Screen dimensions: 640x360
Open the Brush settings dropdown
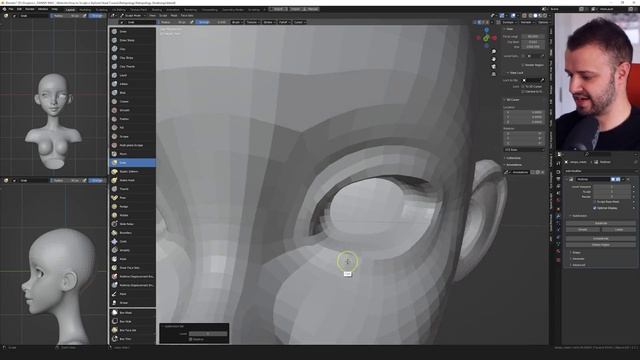pos(237,22)
